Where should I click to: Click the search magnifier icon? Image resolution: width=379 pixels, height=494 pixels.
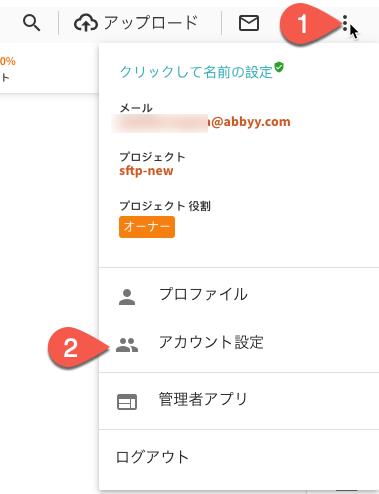click(x=32, y=23)
